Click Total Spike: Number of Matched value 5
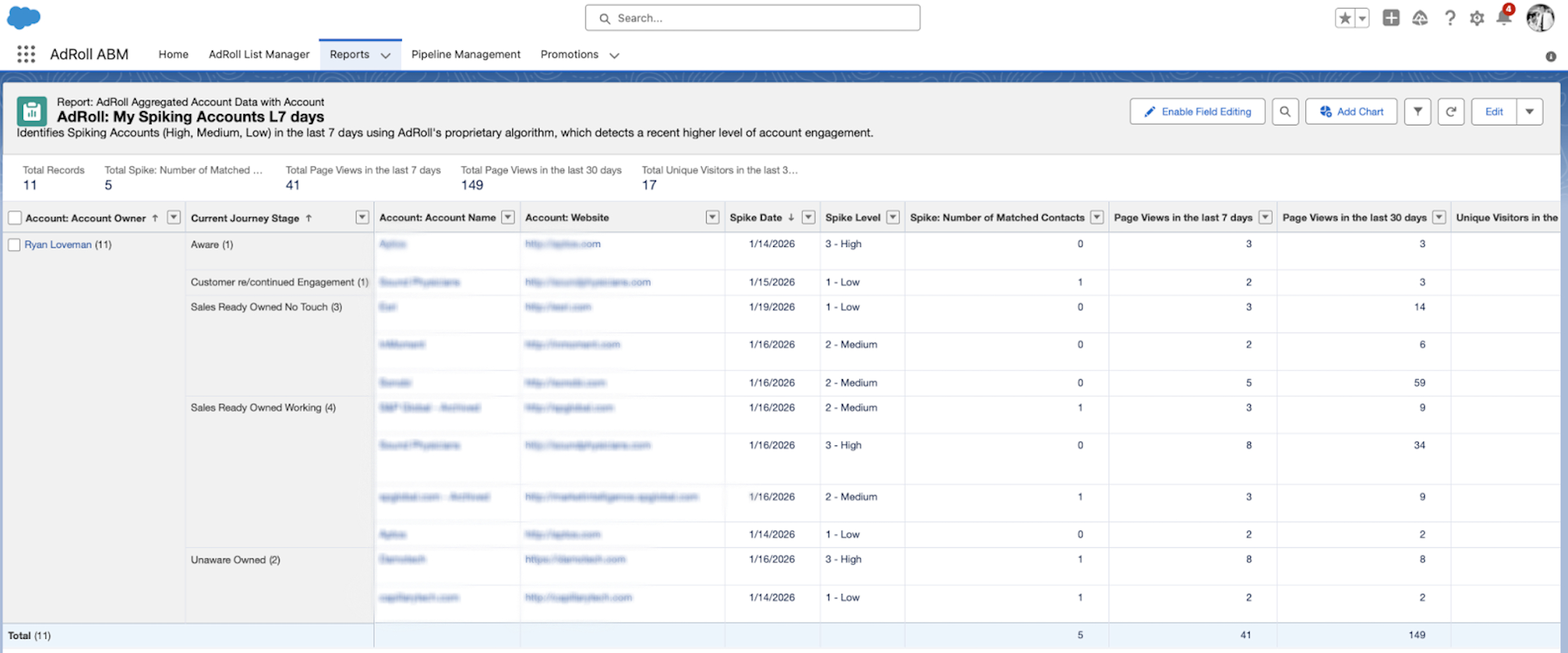Viewport: 1568px width, 653px height. point(108,185)
